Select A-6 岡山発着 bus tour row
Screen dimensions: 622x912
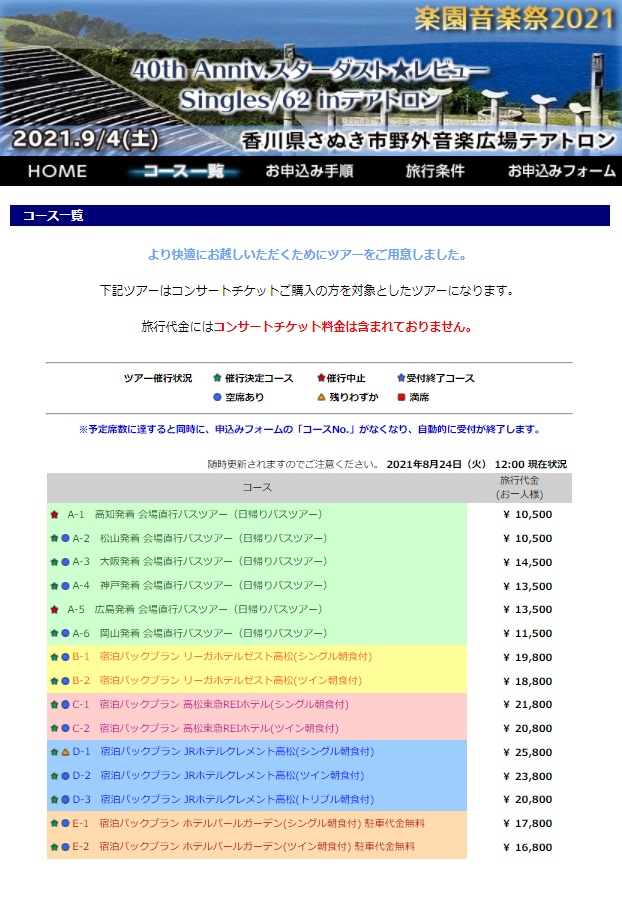[x=257, y=633]
